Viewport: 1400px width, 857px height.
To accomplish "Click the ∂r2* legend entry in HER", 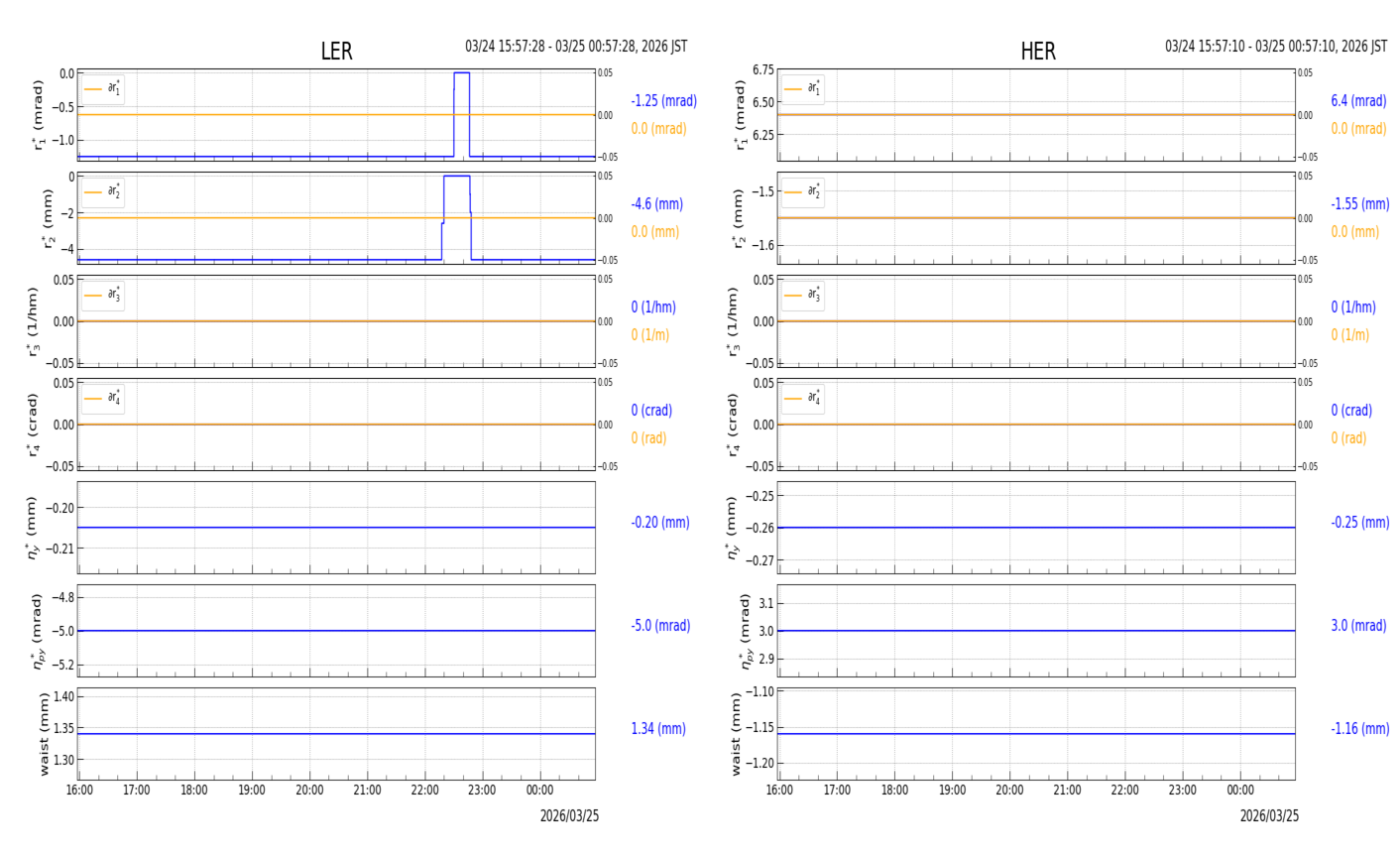I will (x=803, y=192).
